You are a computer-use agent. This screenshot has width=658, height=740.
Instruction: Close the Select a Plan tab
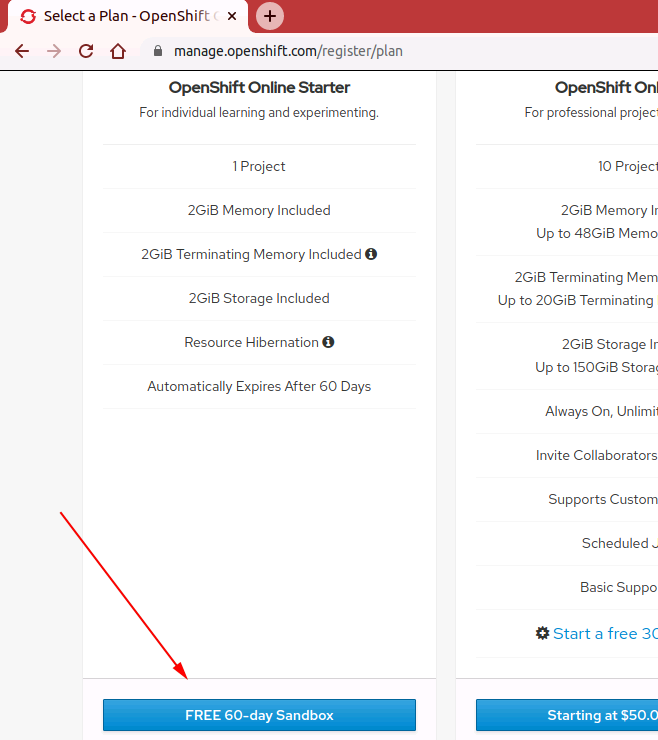tap(232, 16)
